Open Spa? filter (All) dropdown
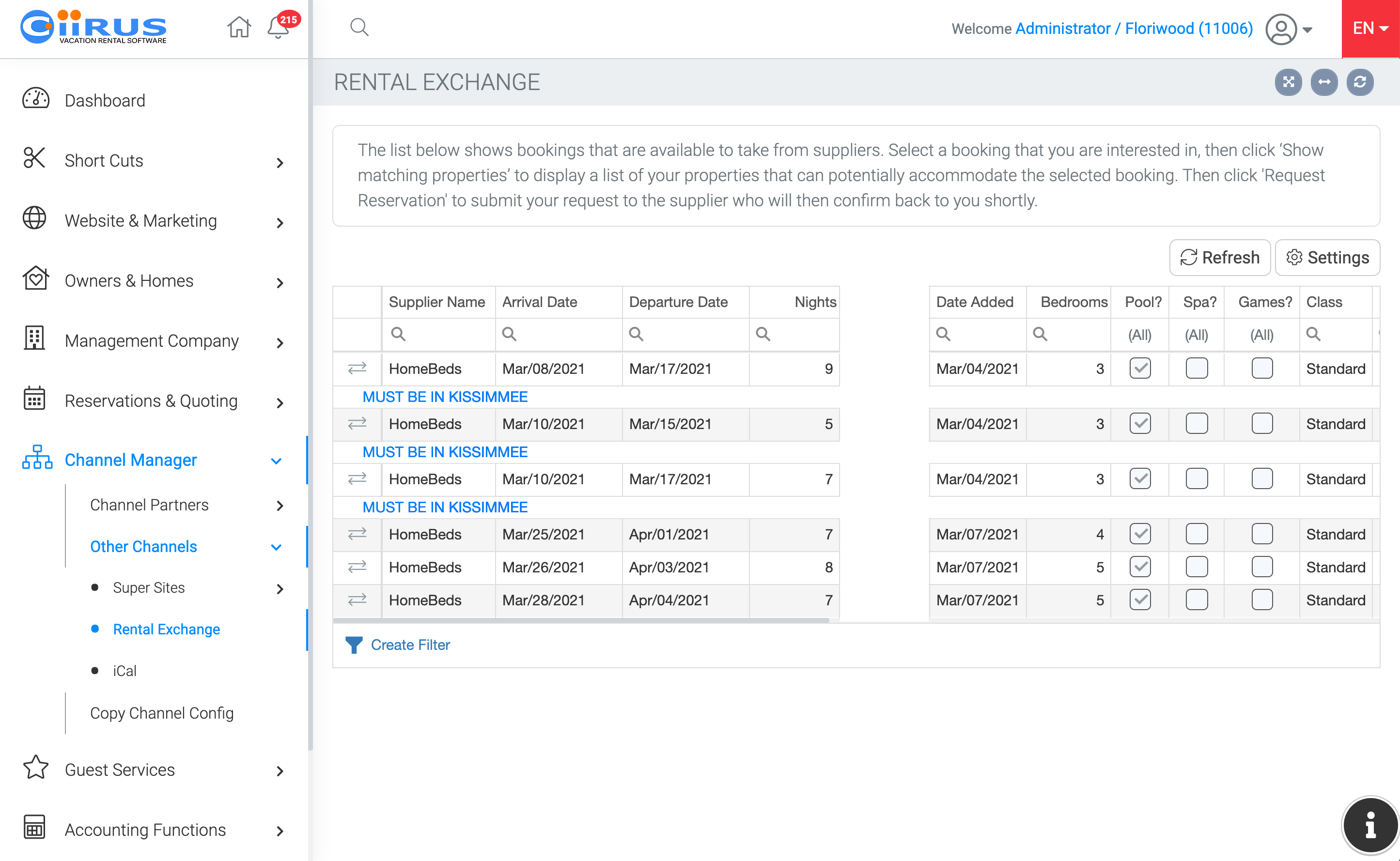The image size is (1400, 861). pyautogui.click(x=1197, y=335)
